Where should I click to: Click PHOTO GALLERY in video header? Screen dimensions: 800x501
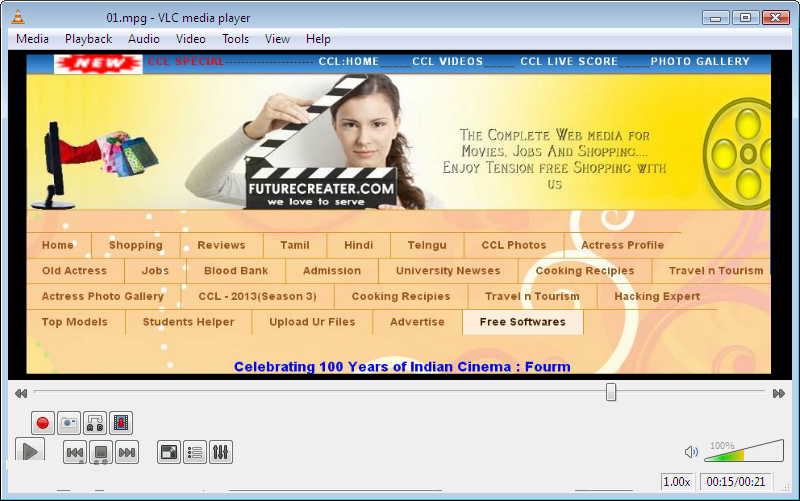click(x=700, y=62)
